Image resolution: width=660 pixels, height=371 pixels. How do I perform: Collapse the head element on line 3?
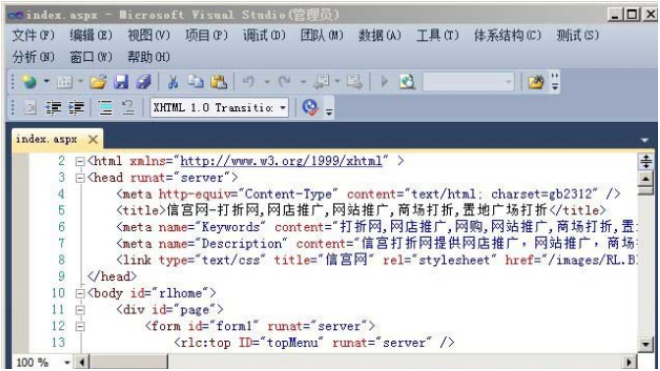point(80,178)
